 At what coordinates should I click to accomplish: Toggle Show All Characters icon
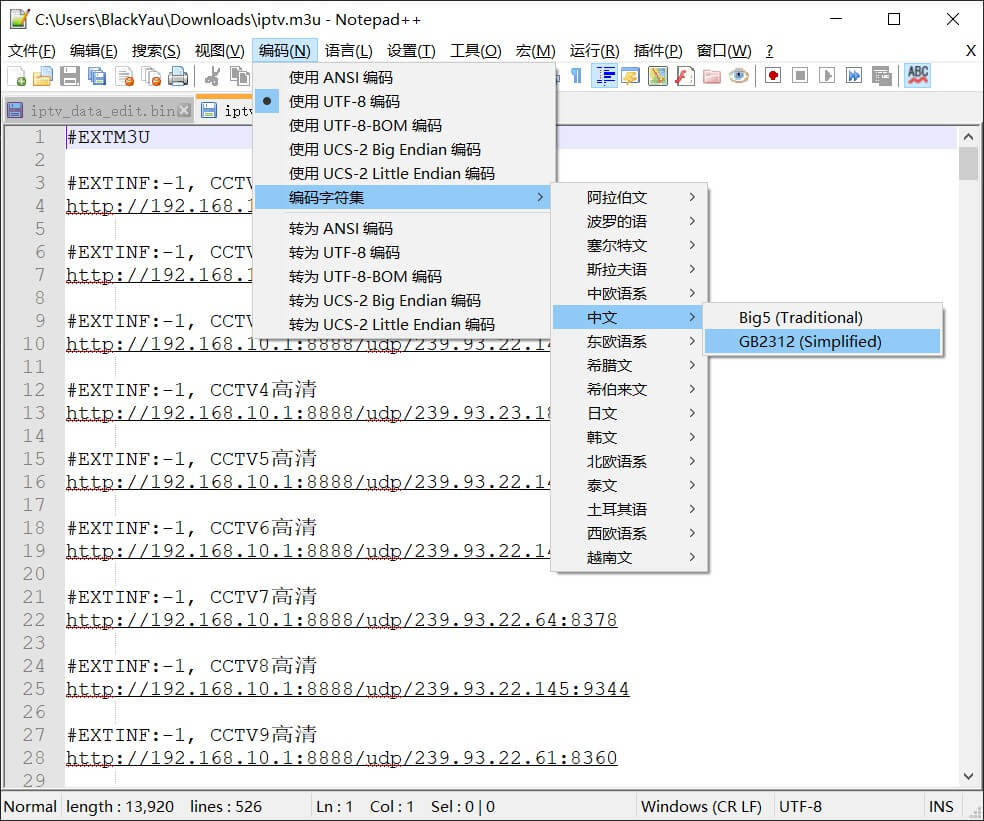[x=577, y=76]
